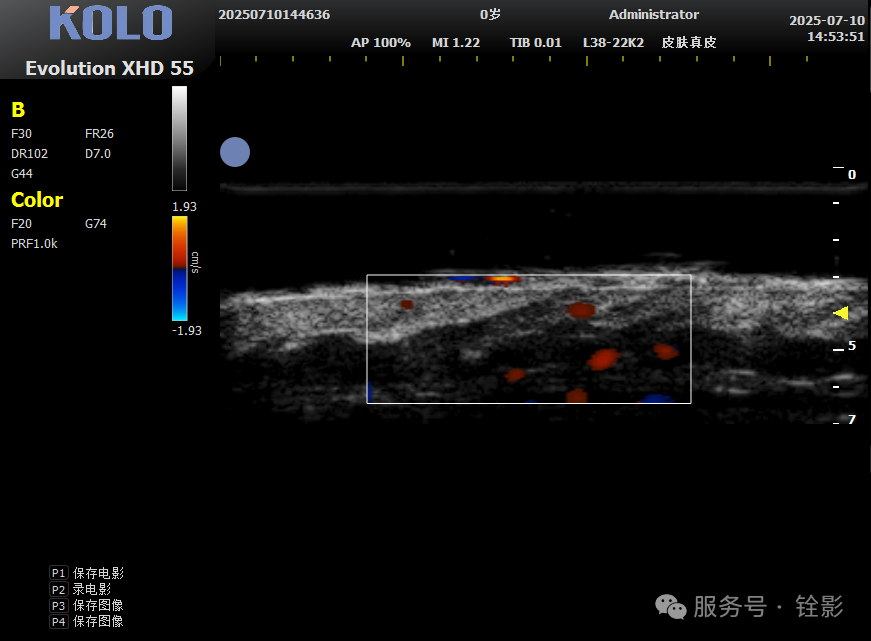Select the FR26 frame rate value
The image size is (871, 641).
tap(99, 134)
